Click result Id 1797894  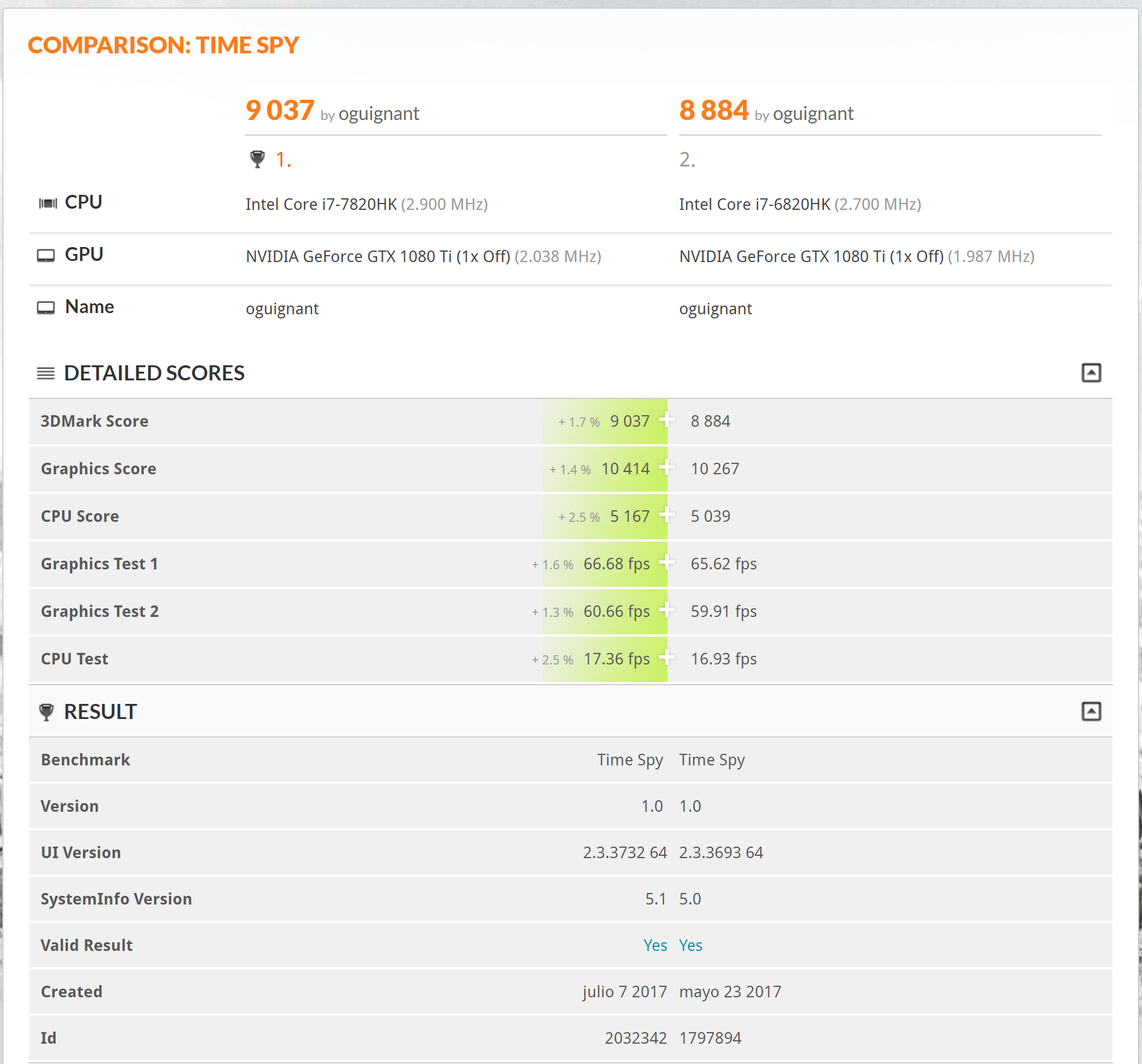click(710, 1038)
